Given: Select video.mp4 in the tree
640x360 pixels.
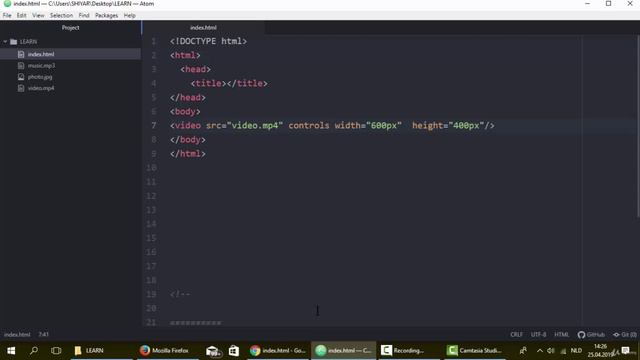Looking at the screenshot, I should [x=70, y=88].
